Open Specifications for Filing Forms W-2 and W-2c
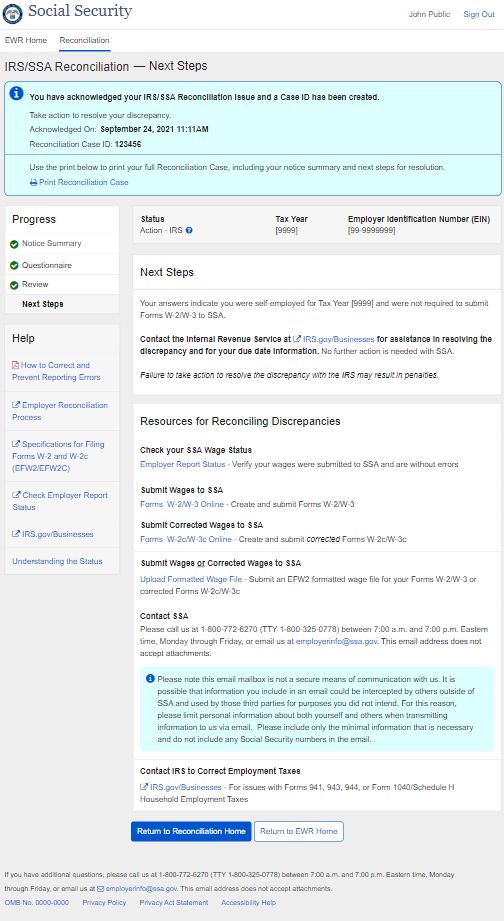Screen dimensions: 504x921 [x=58, y=456]
